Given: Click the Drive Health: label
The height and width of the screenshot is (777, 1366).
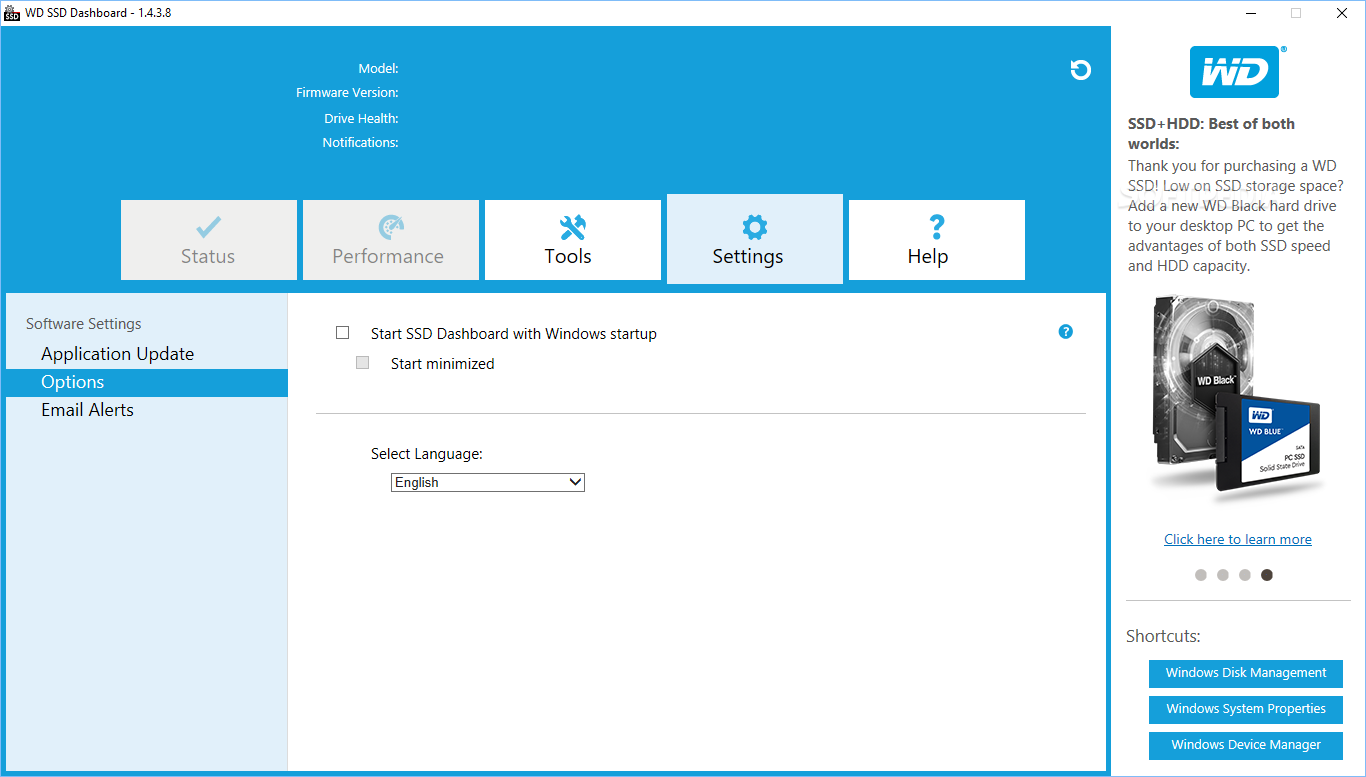Looking at the screenshot, I should tap(361, 119).
